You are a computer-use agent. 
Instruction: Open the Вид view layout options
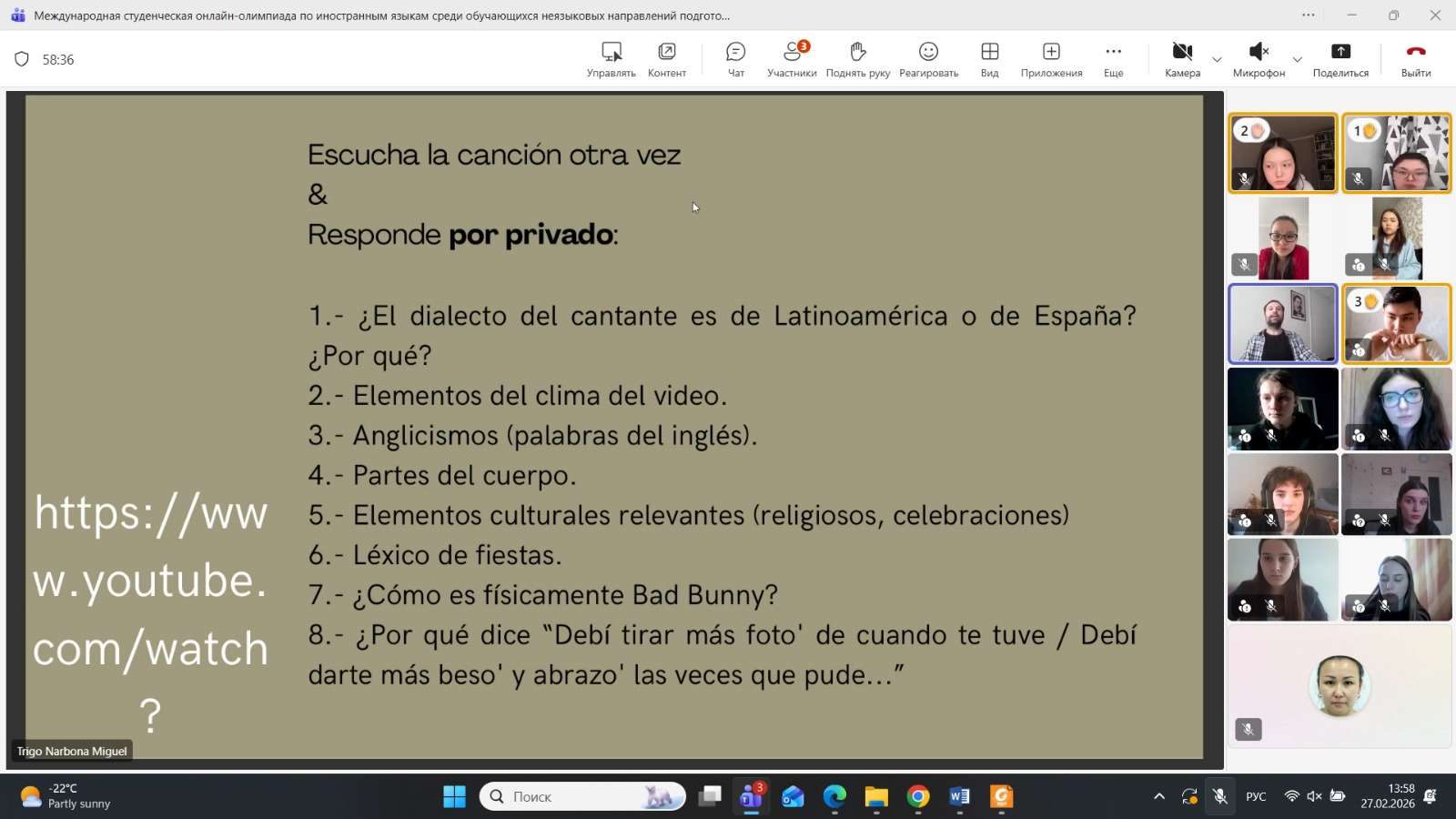pyautogui.click(x=989, y=59)
